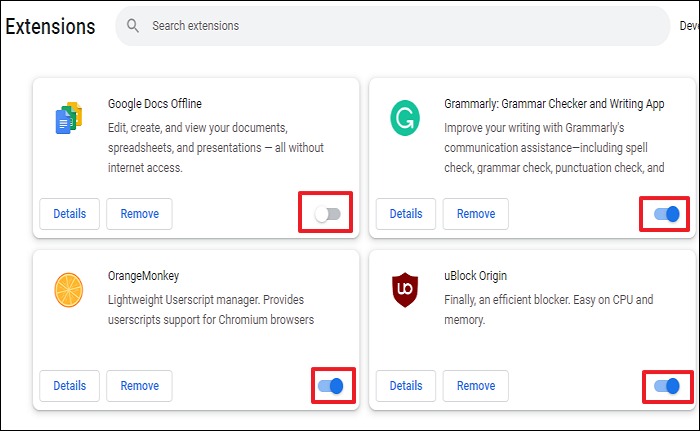Open Details for OrangeMonkey

coord(69,386)
